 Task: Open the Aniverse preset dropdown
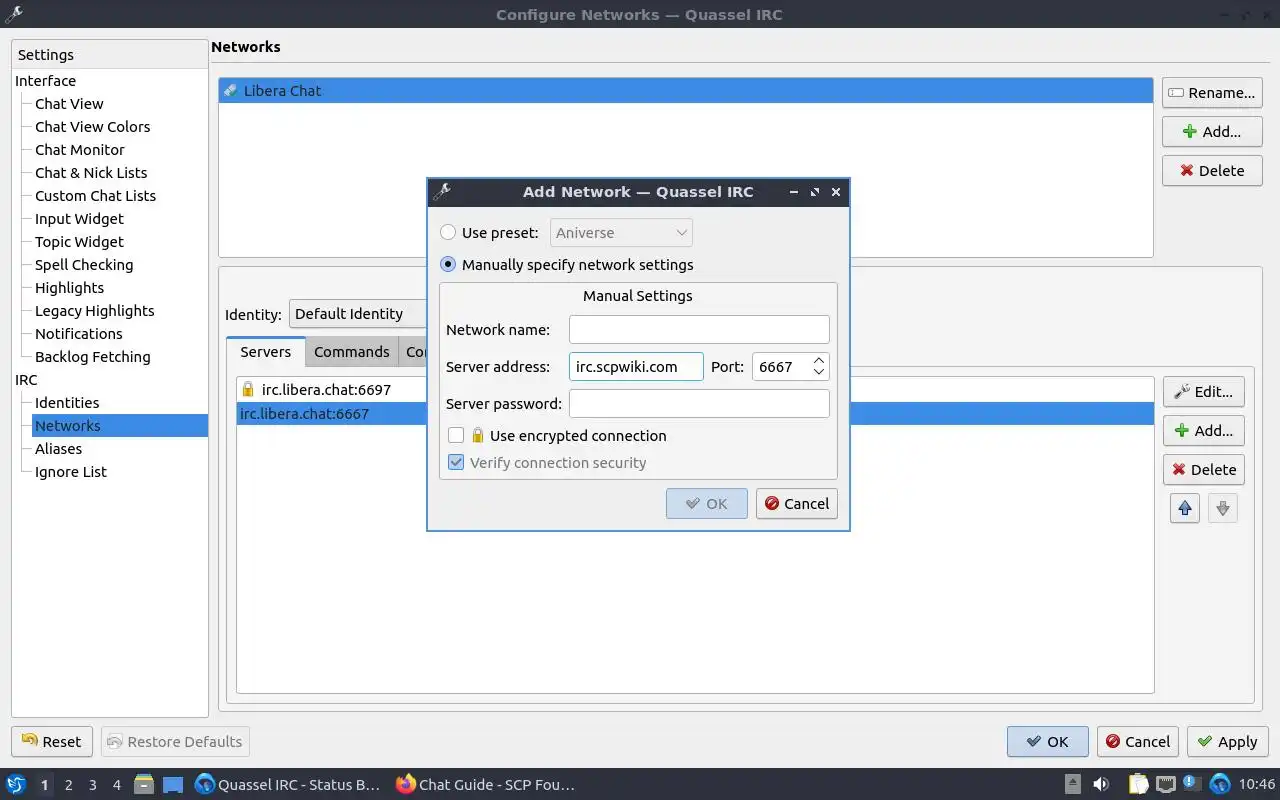(621, 233)
